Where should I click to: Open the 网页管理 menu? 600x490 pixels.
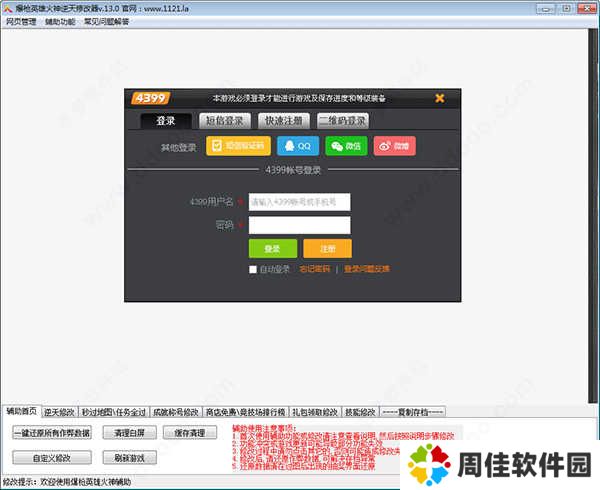point(21,22)
